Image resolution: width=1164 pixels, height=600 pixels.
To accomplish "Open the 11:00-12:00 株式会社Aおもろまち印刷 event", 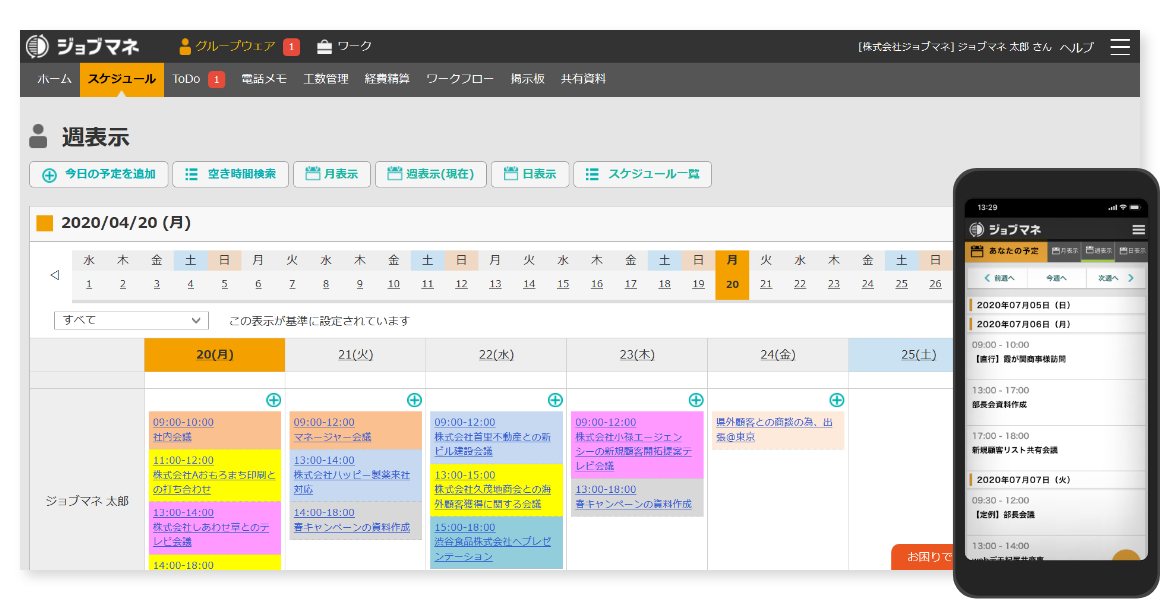I will [215, 475].
